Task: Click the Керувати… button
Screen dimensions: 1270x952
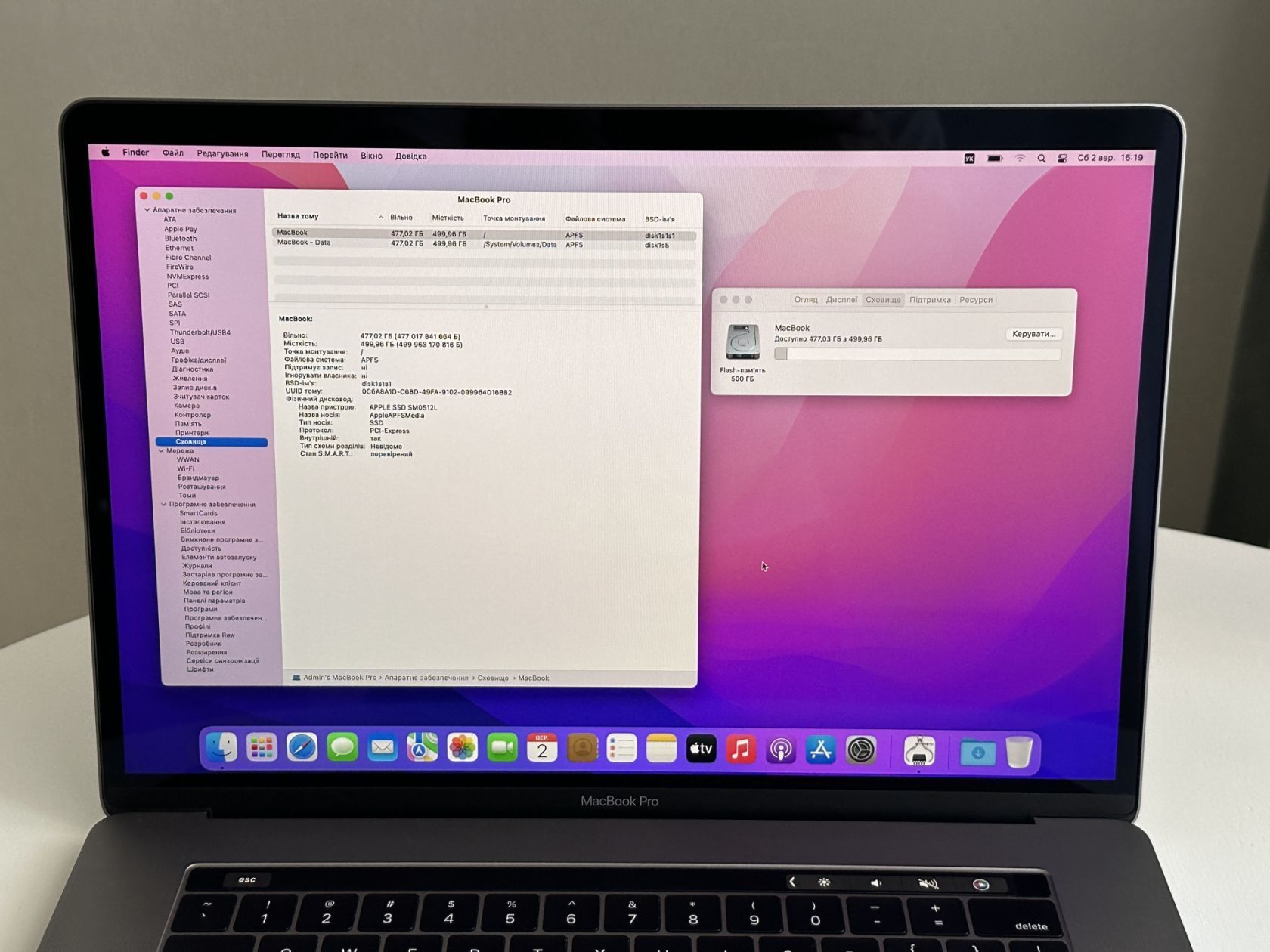Action: click(x=1033, y=334)
